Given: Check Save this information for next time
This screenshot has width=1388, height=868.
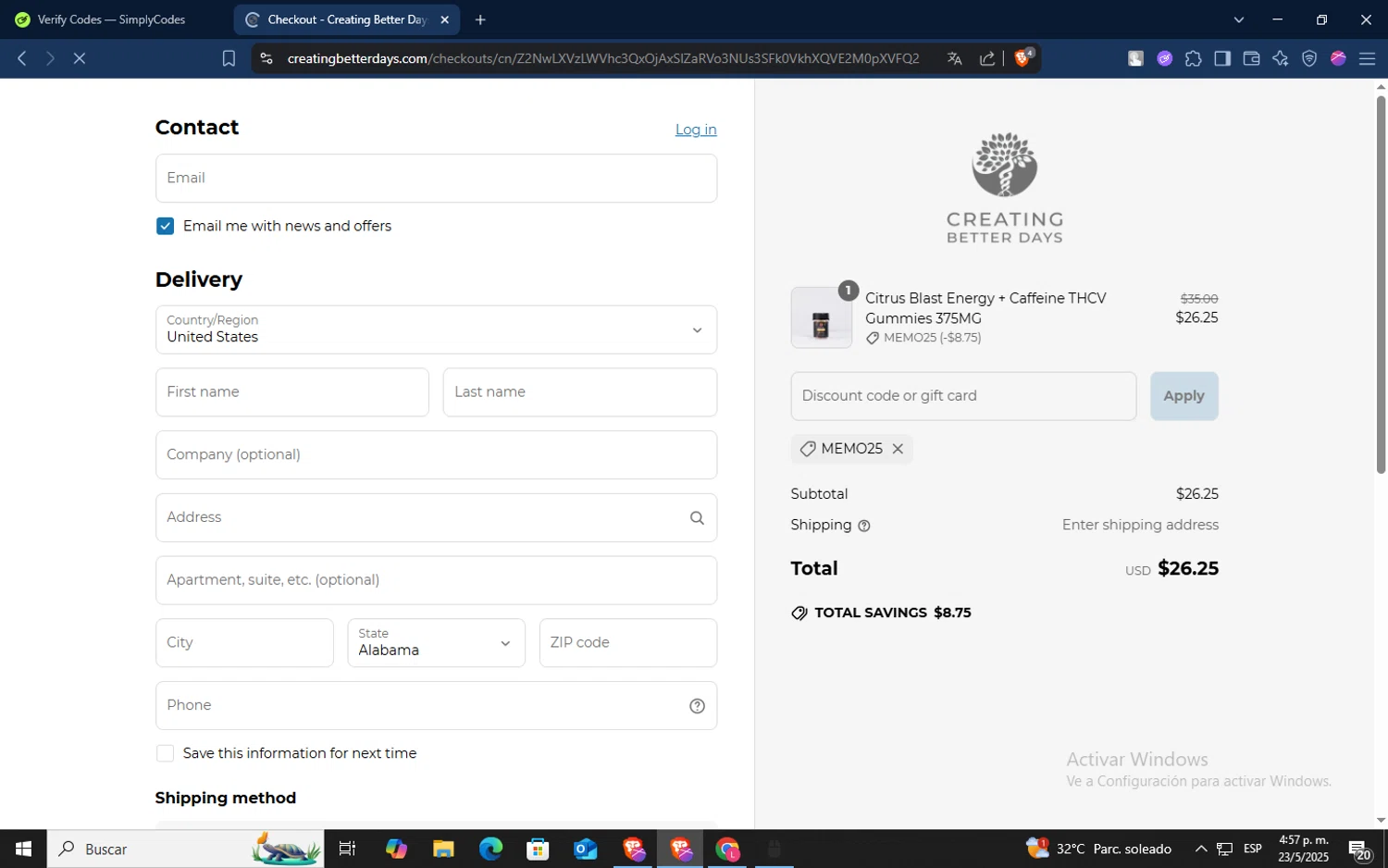Looking at the screenshot, I should [166, 753].
